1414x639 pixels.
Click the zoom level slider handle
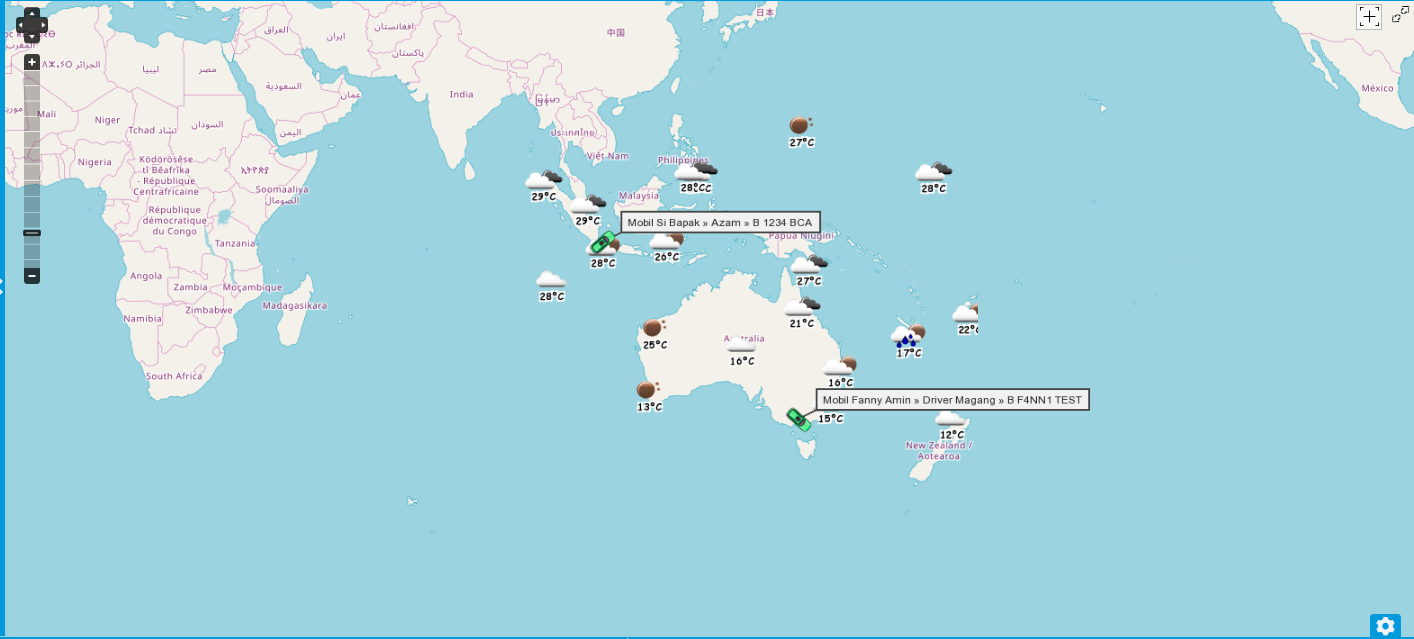(31, 232)
